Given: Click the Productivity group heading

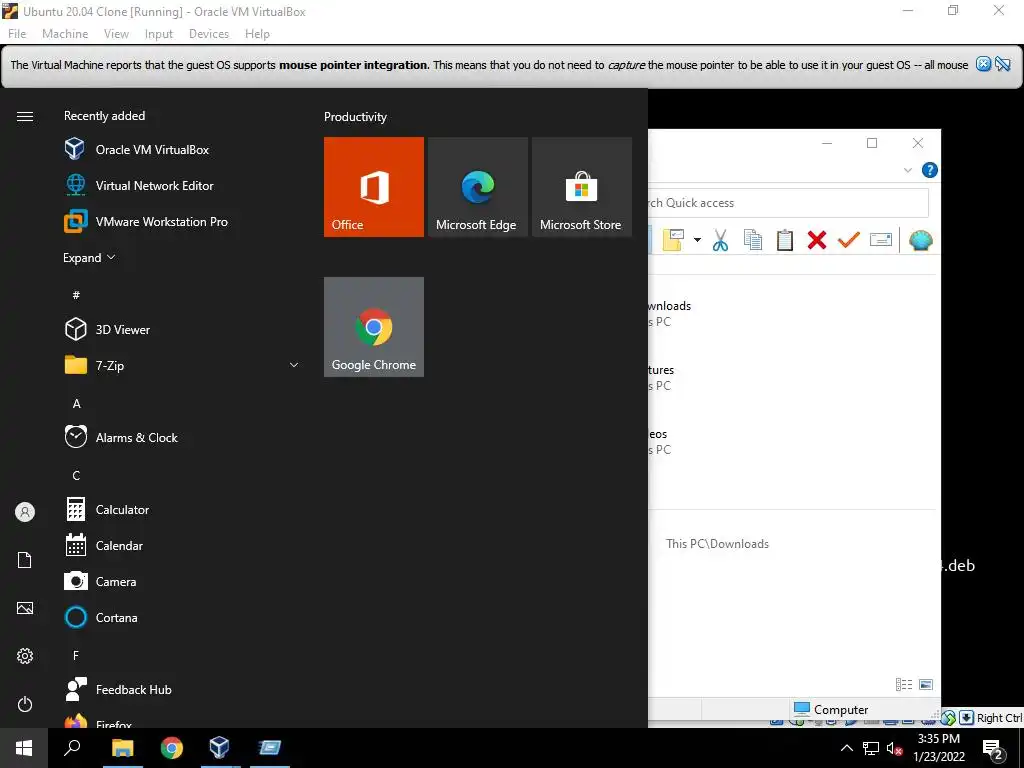Looking at the screenshot, I should (x=355, y=117).
